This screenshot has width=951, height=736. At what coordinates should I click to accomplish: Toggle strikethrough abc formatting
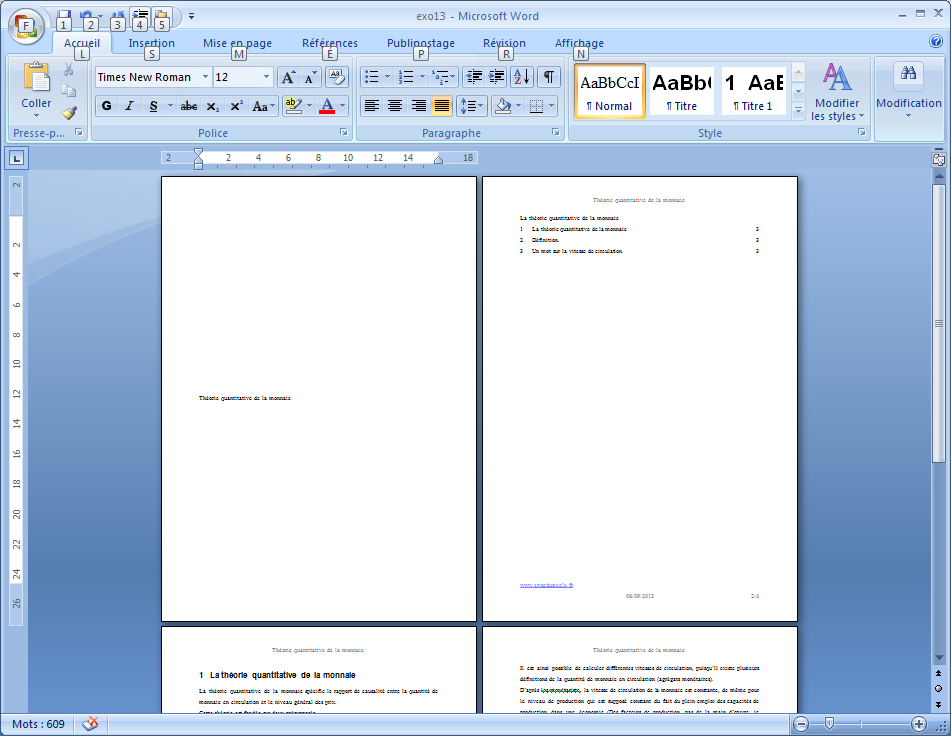click(x=189, y=106)
